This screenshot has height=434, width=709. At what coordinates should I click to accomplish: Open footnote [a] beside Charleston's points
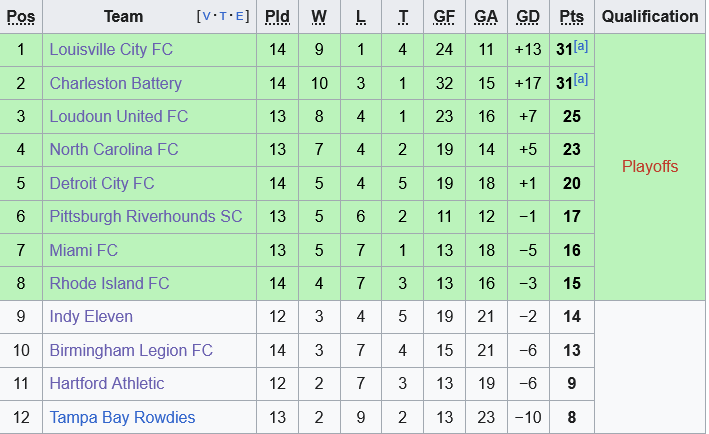580,79
